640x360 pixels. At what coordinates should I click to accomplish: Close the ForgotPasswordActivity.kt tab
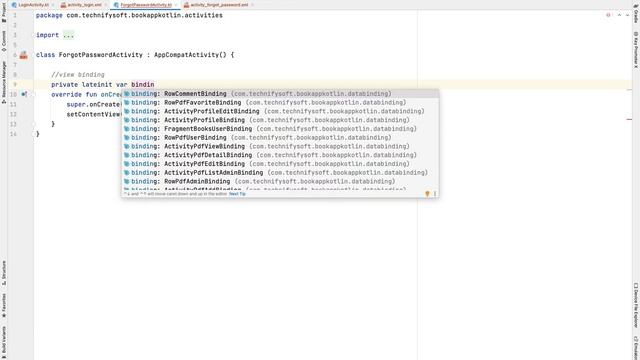(176, 5)
